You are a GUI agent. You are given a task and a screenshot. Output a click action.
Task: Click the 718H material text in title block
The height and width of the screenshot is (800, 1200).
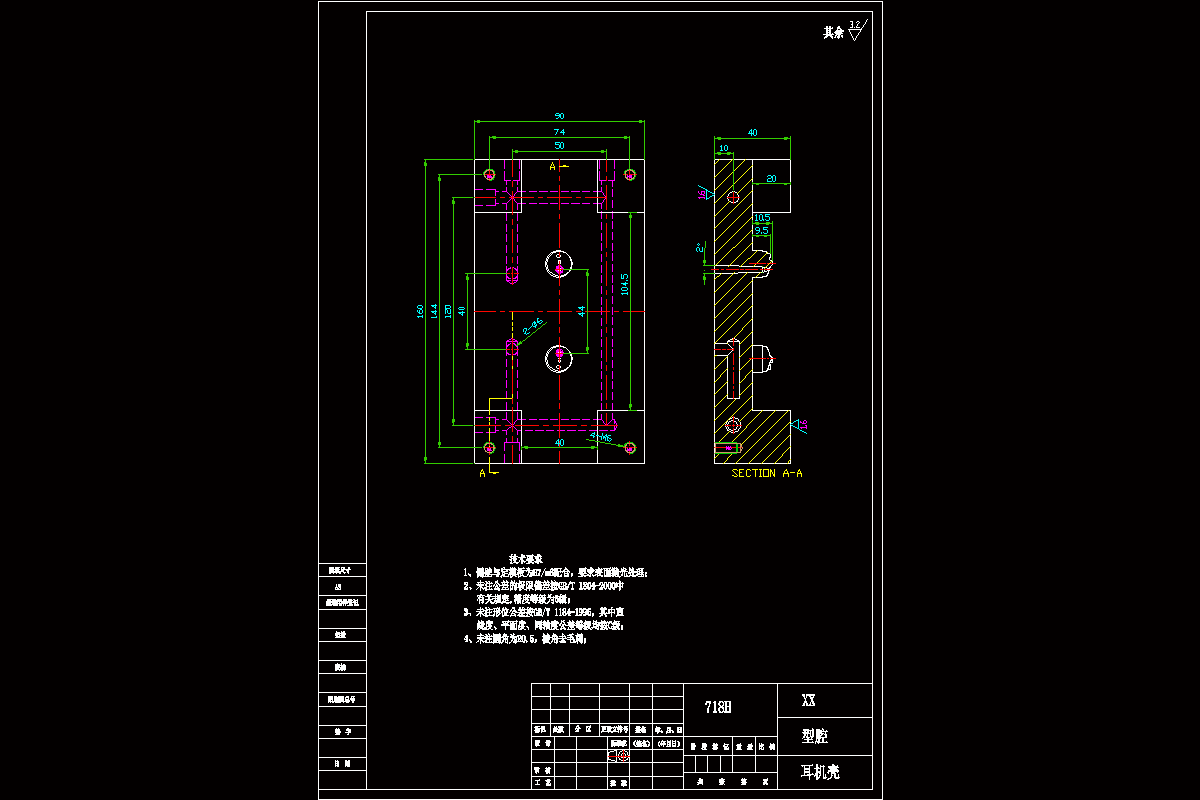pyautogui.click(x=718, y=707)
